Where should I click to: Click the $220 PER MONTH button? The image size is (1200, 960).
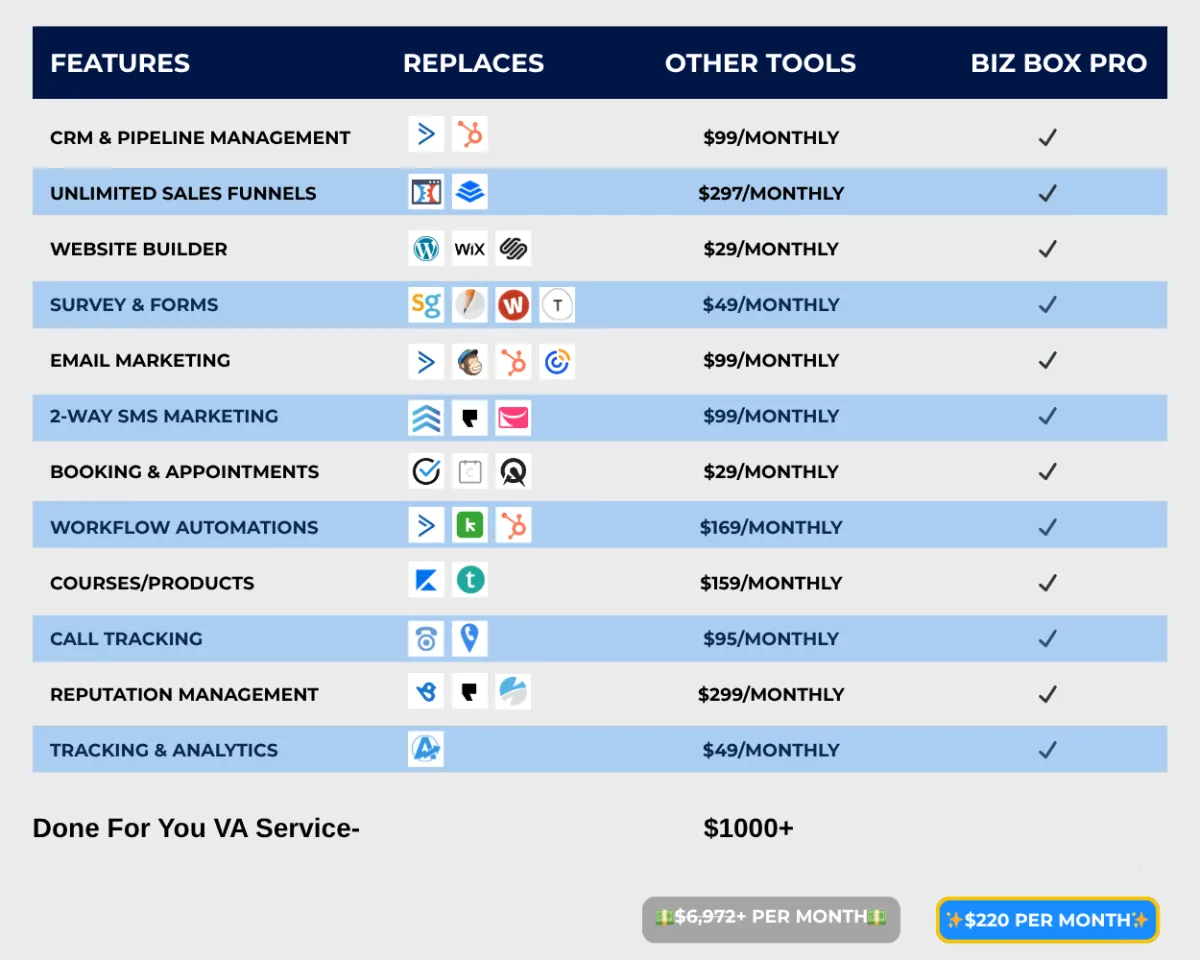click(x=1047, y=920)
